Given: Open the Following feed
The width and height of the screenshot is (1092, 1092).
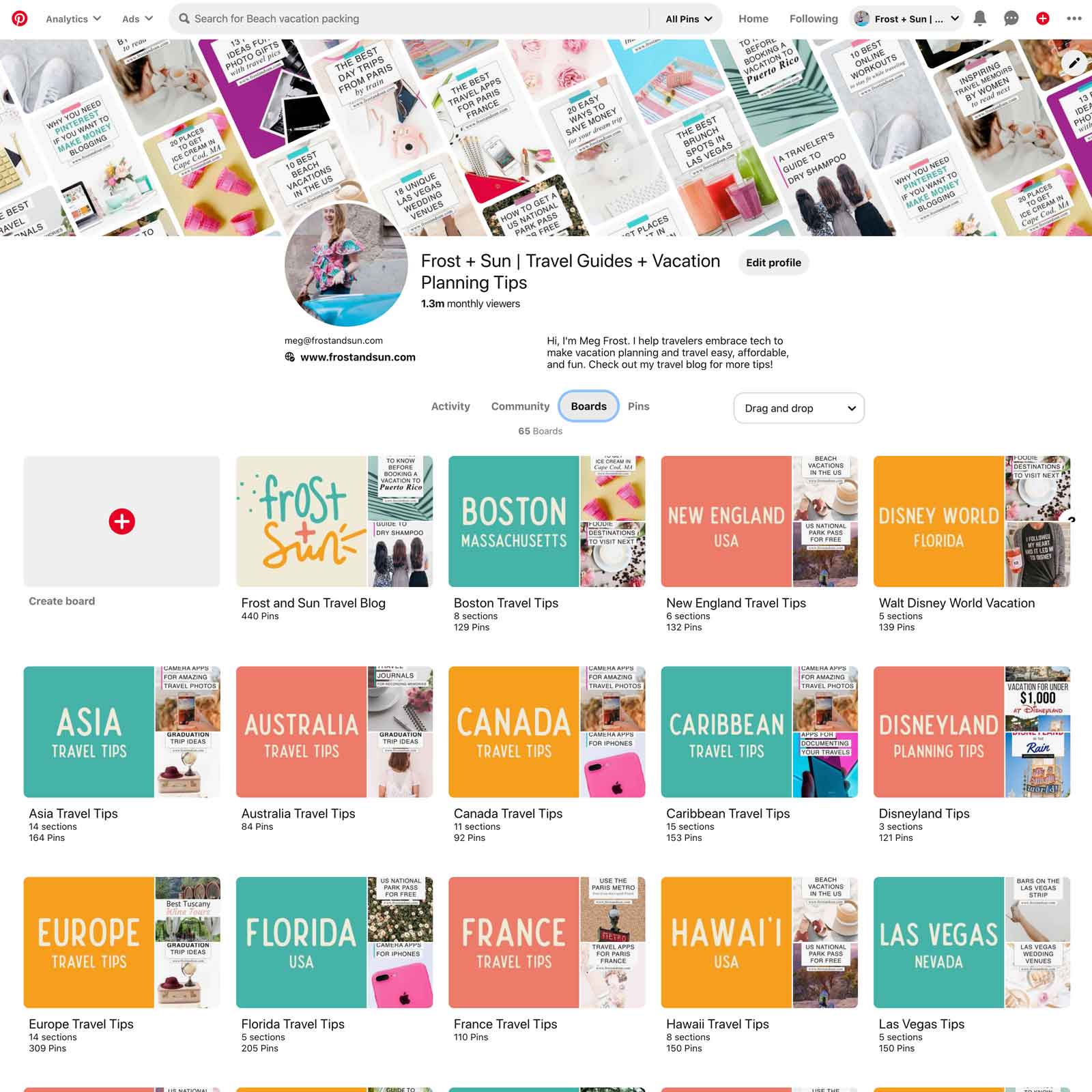Looking at the screenshot, I should pos(814,18).
